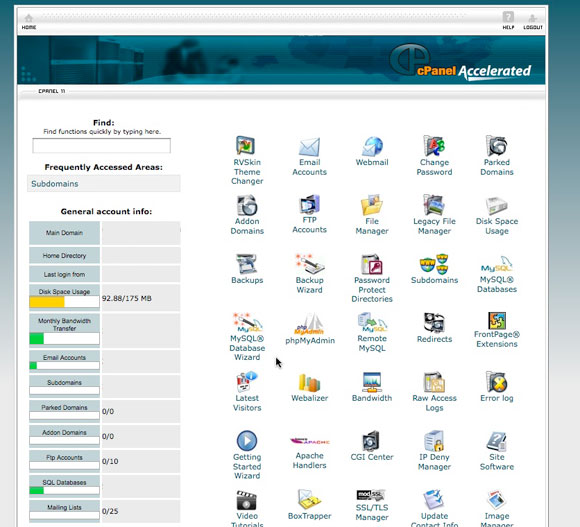Open SSL/TLS Manager icon

372,496
